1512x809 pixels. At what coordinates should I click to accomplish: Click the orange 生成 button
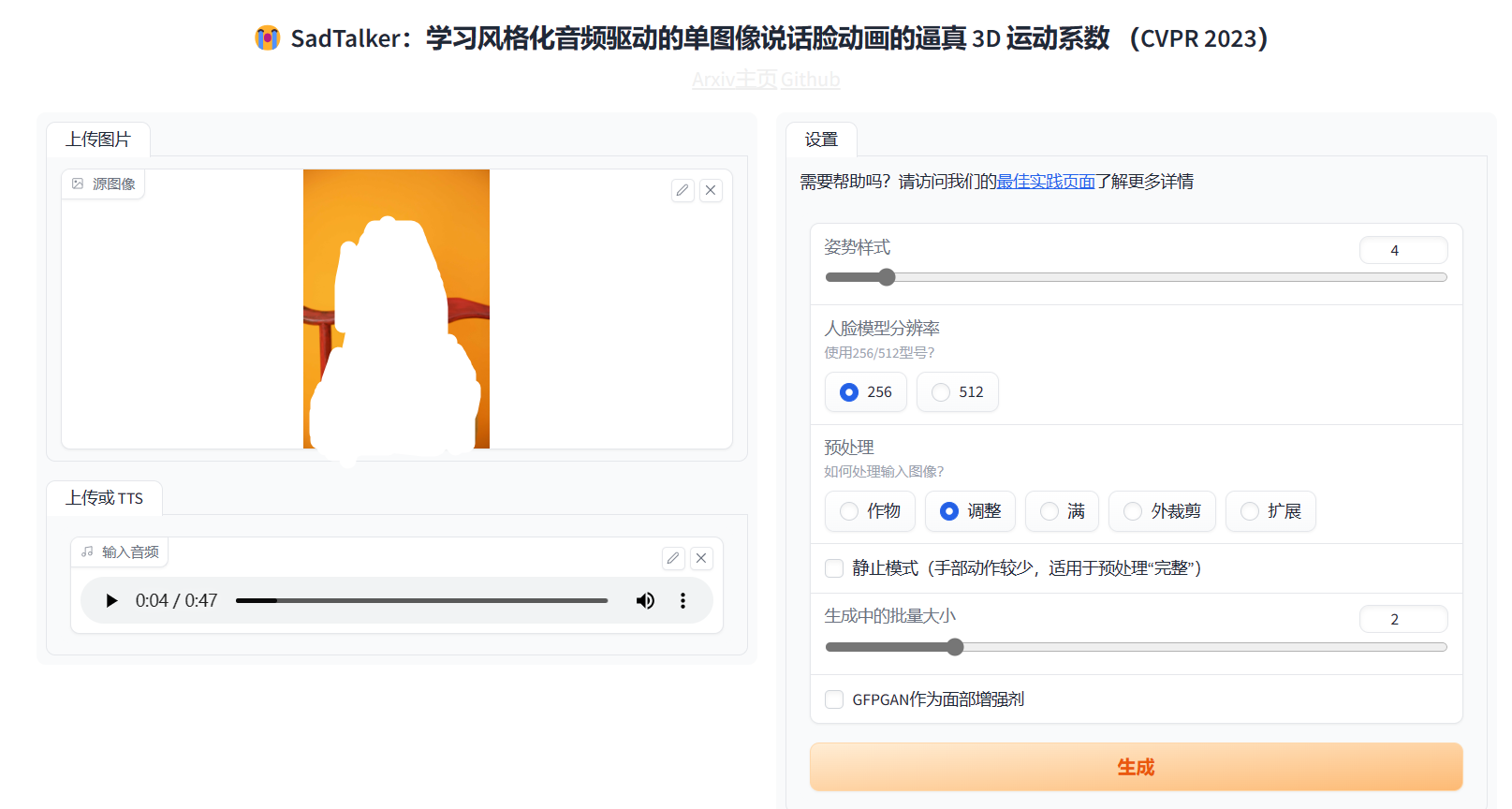click(1136, 767)
